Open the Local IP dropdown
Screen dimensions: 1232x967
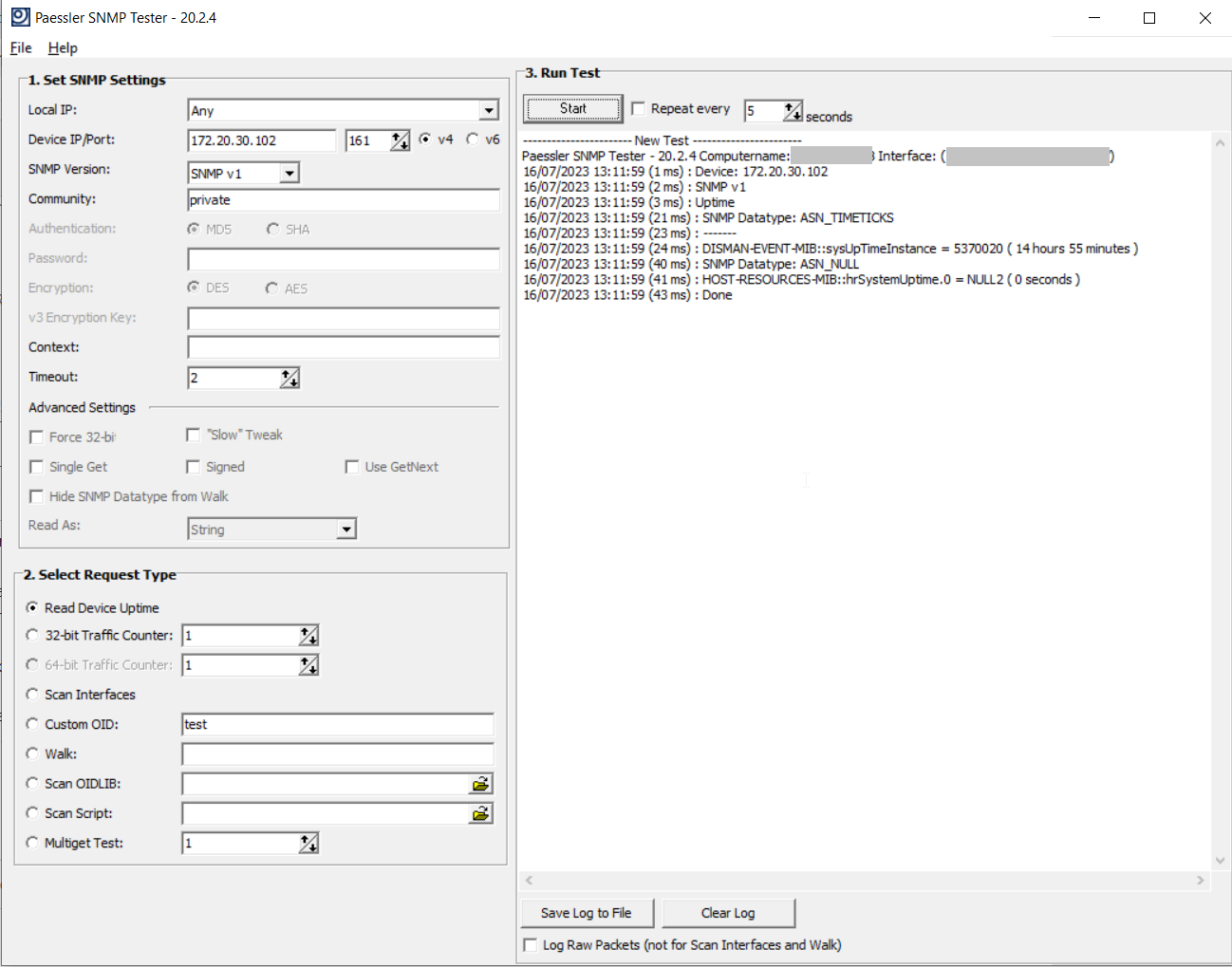488,111
